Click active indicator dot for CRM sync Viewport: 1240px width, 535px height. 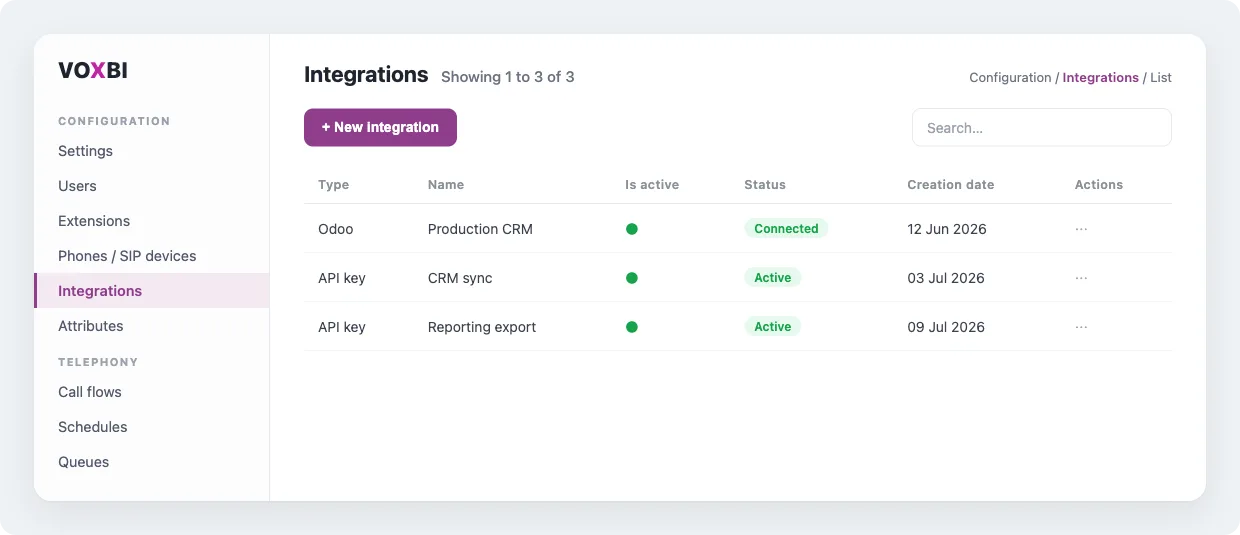point(632,278)
